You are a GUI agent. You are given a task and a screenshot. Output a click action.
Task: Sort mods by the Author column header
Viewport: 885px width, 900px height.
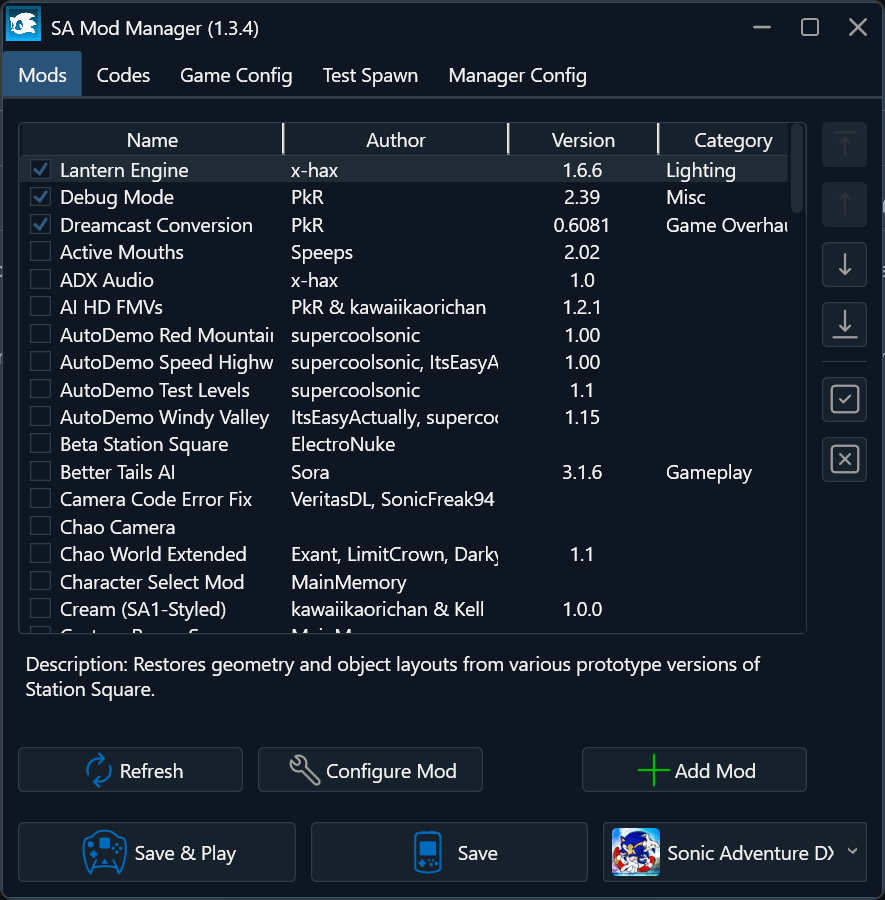pos(396,140)
